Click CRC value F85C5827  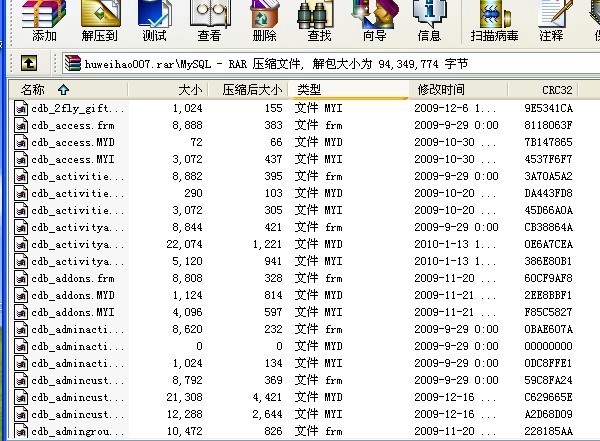pyautogui.click(x=548, y=312)
